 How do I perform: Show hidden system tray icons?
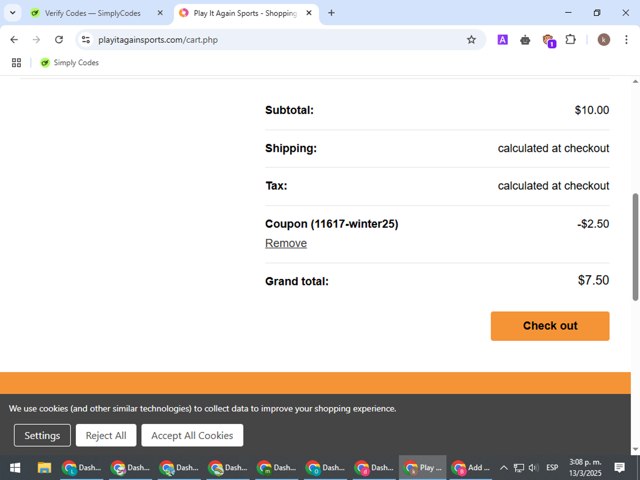[x=504, y=468]
